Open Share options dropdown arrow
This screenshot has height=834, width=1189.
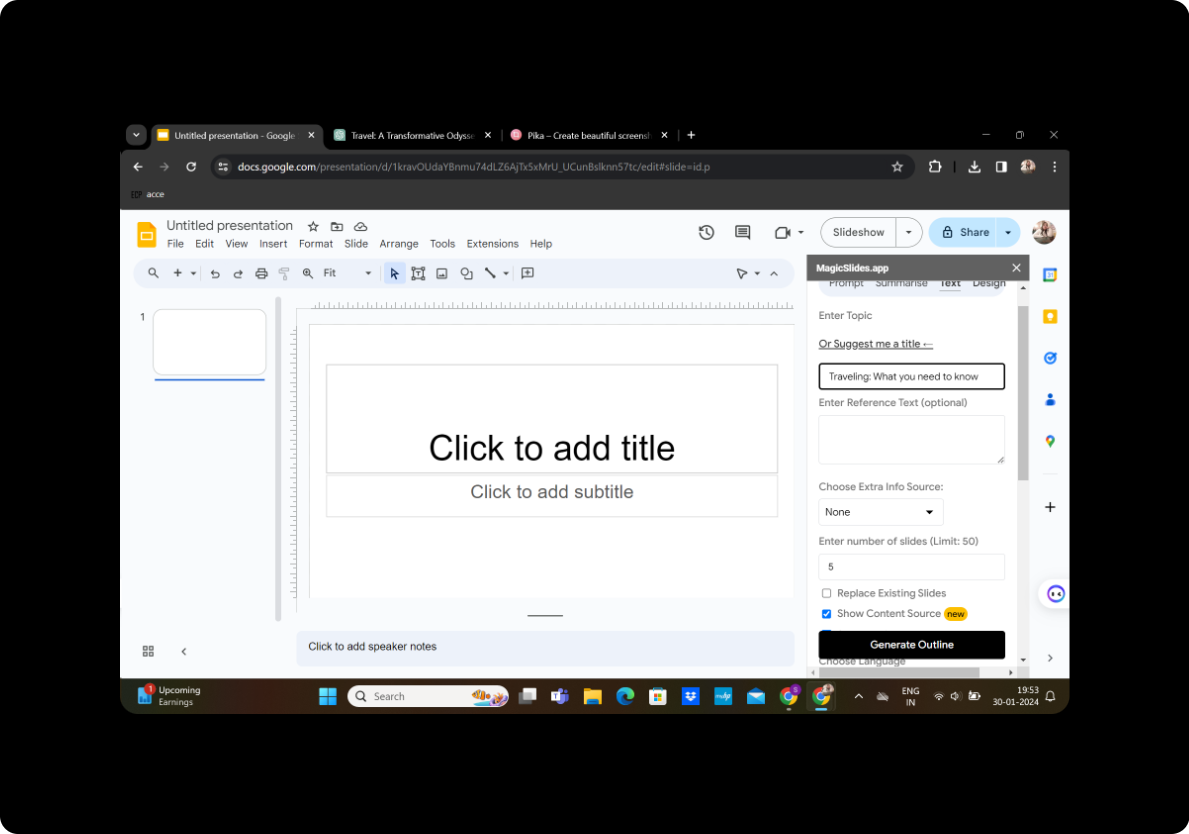(1008, 233)
